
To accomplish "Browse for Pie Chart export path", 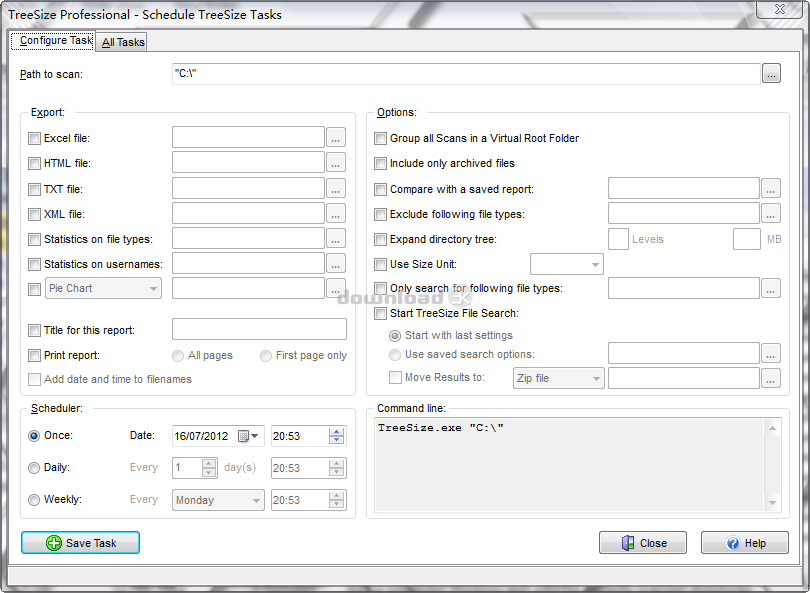I will point(336,288).
